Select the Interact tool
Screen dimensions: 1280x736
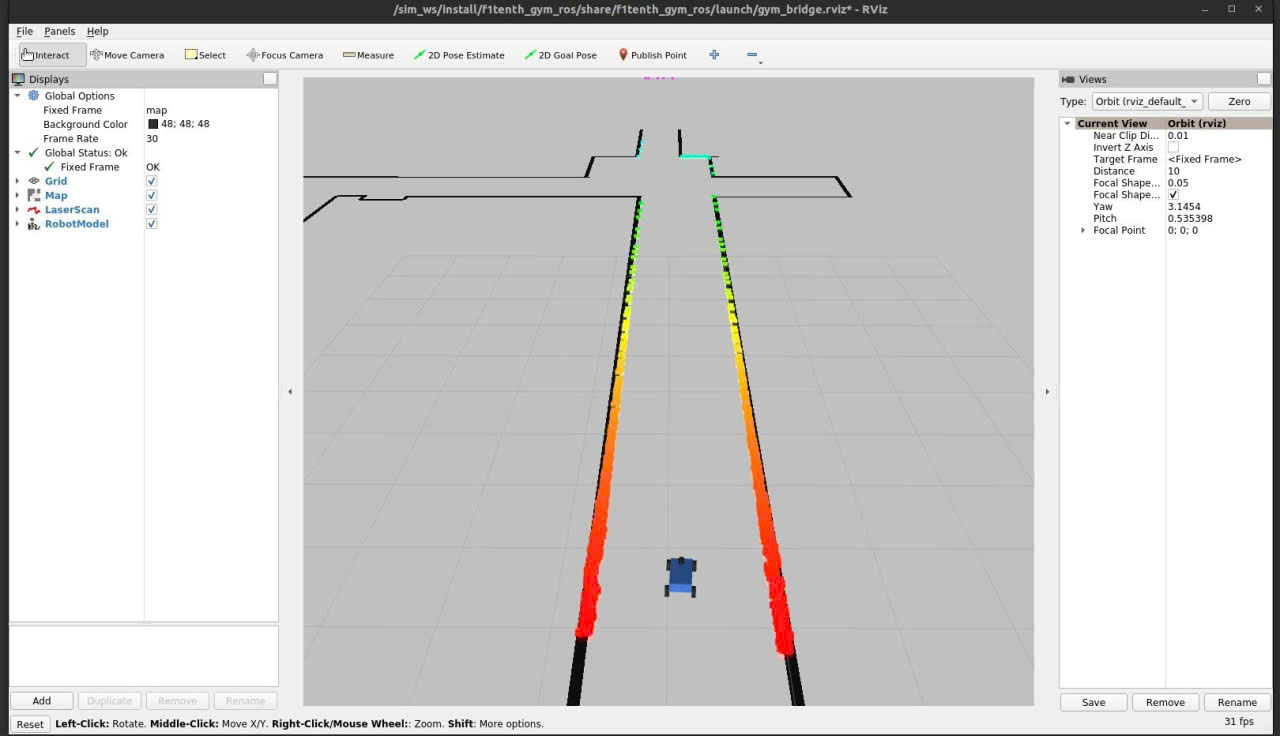46,55
